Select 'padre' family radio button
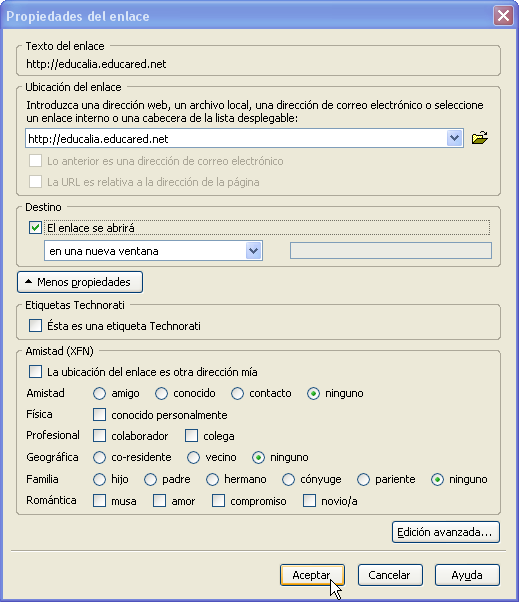Screen dimensions: 519x602 click(150, 479)
